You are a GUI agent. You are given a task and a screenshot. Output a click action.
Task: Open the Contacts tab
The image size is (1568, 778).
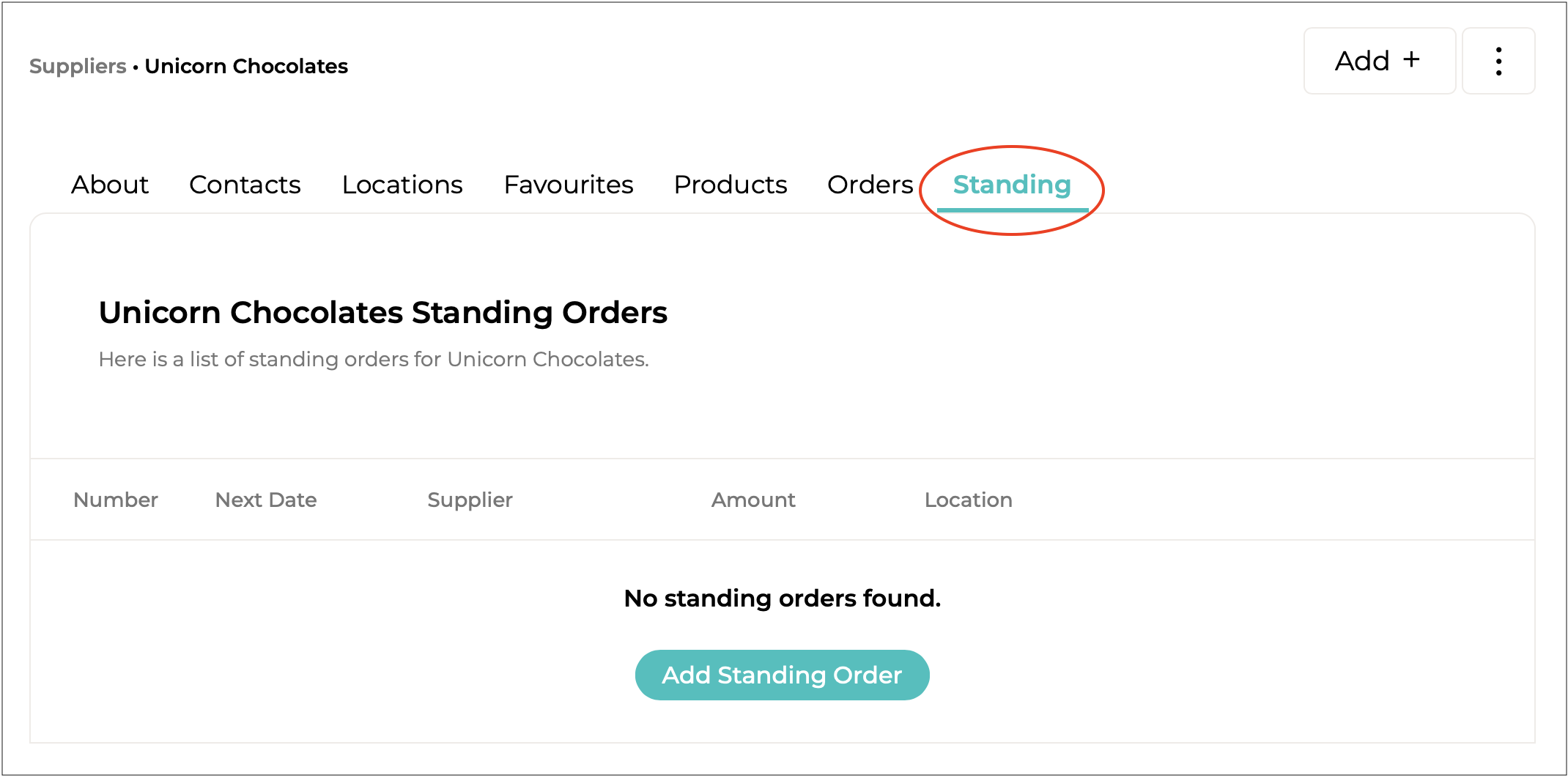[245, 185]
